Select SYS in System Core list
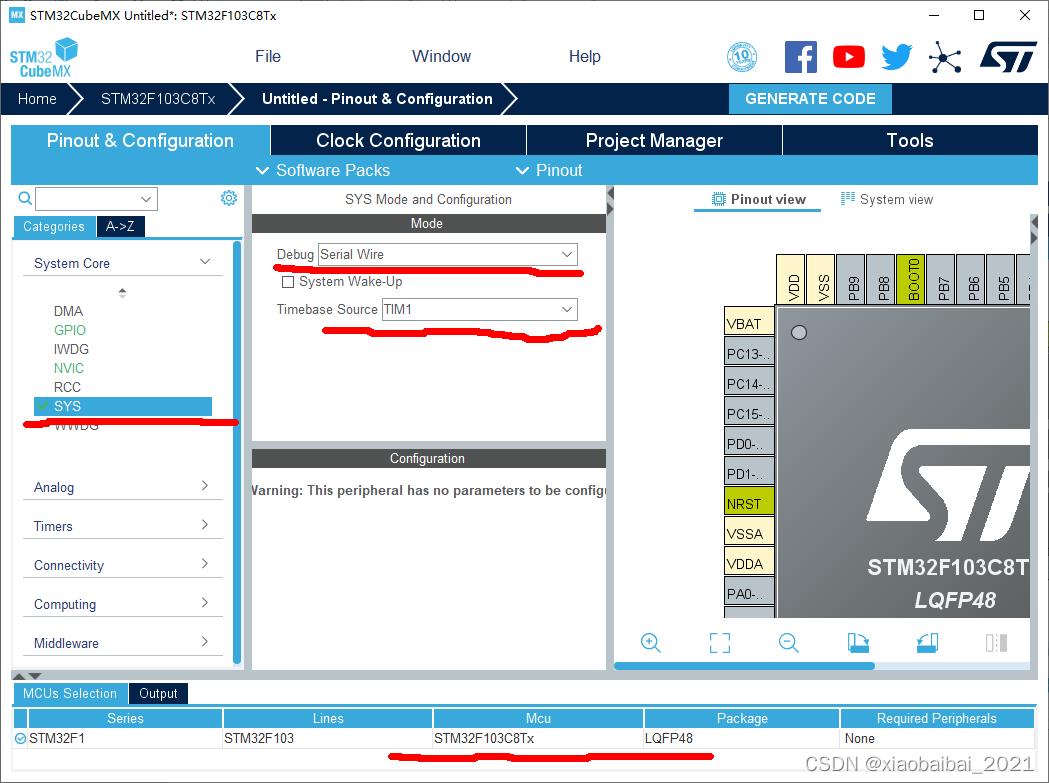The width and height of the screenshot is (1049, 783). point(123,406)
